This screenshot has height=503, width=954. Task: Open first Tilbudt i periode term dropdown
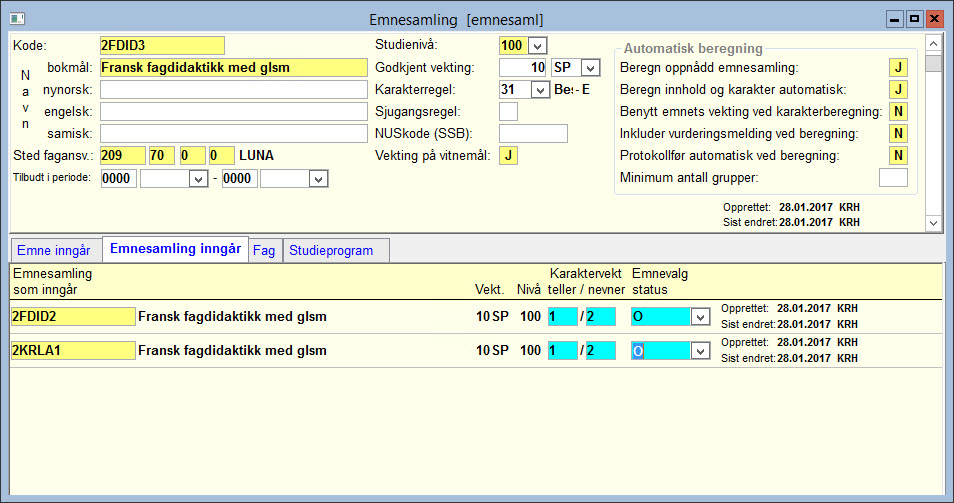pyautogui.click(x=198, y=179)
